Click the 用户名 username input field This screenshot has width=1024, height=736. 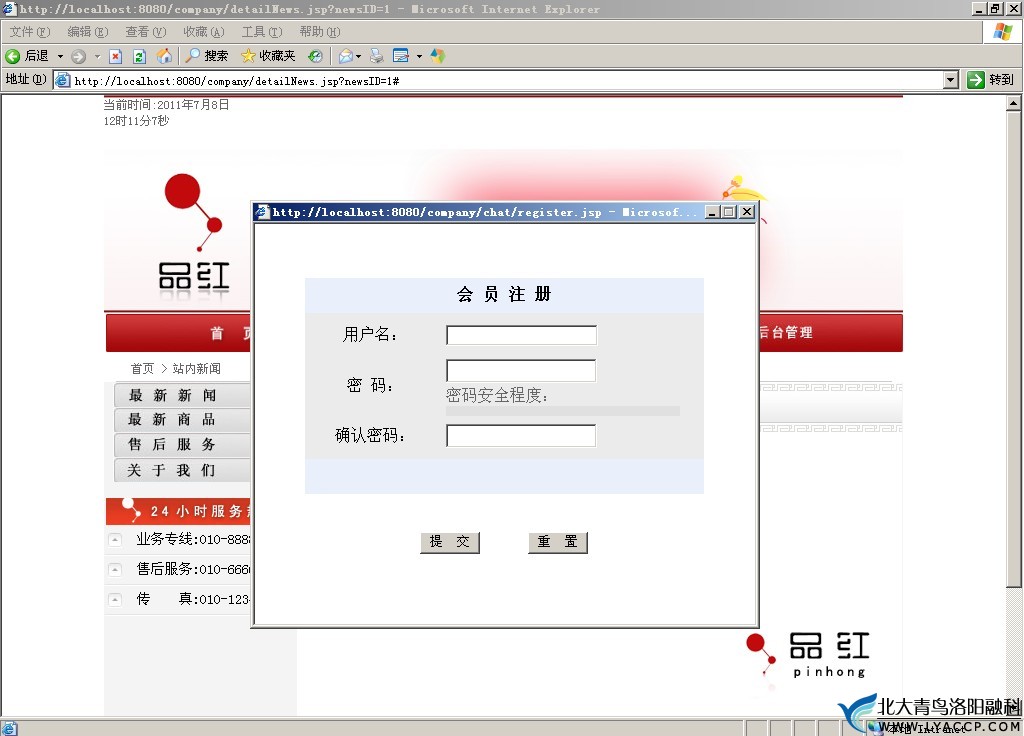pos(521,335)
